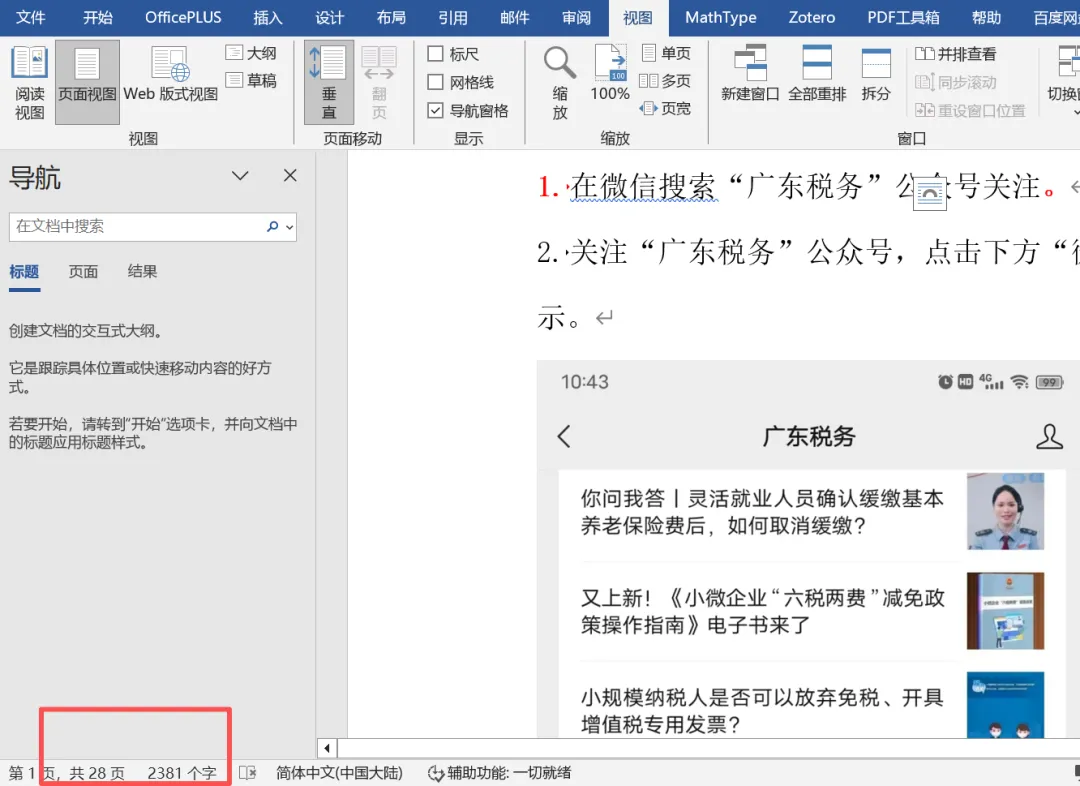Choose multiple pages (多页) zoom
Viewport: 1080px width, 786px height.
click(x=666, y=81)
